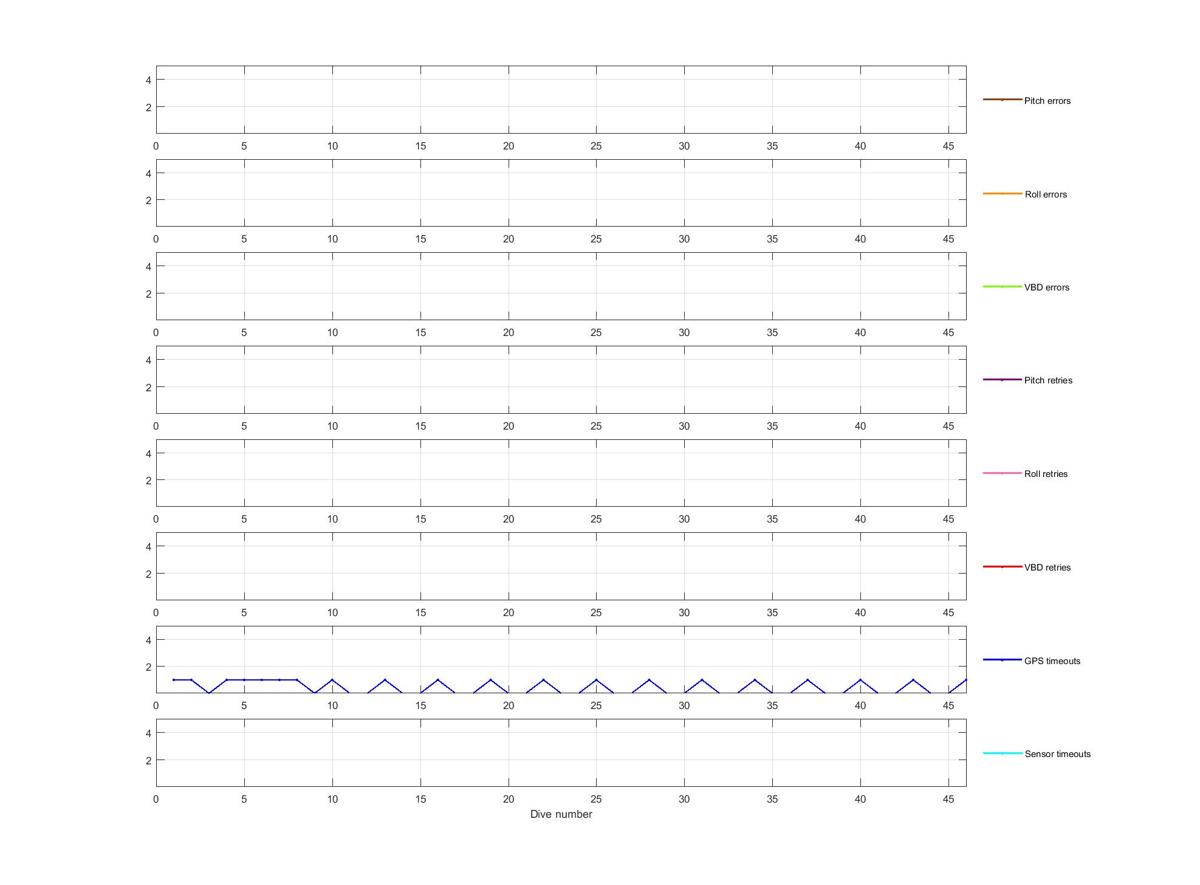Click the 'Dive number' x-axis label
This screenshot has height=885, width=1200.
point(561,814)
